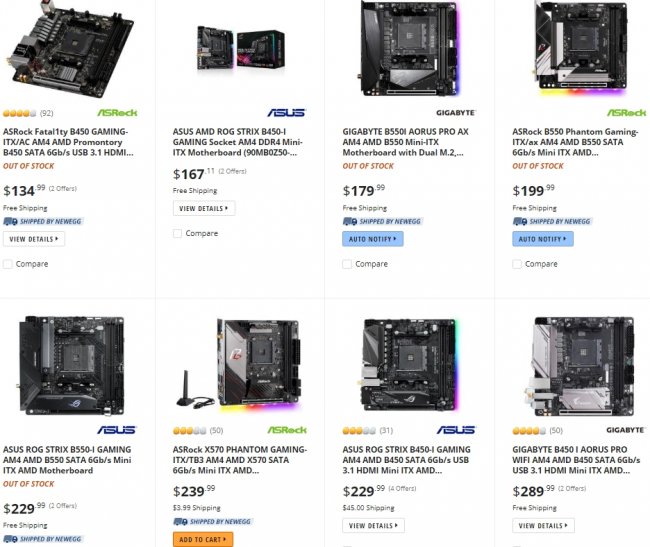Tick Compare box for ASUS ROG STRIX B450-I $167

pyautogui.click(x=178, y=233)
